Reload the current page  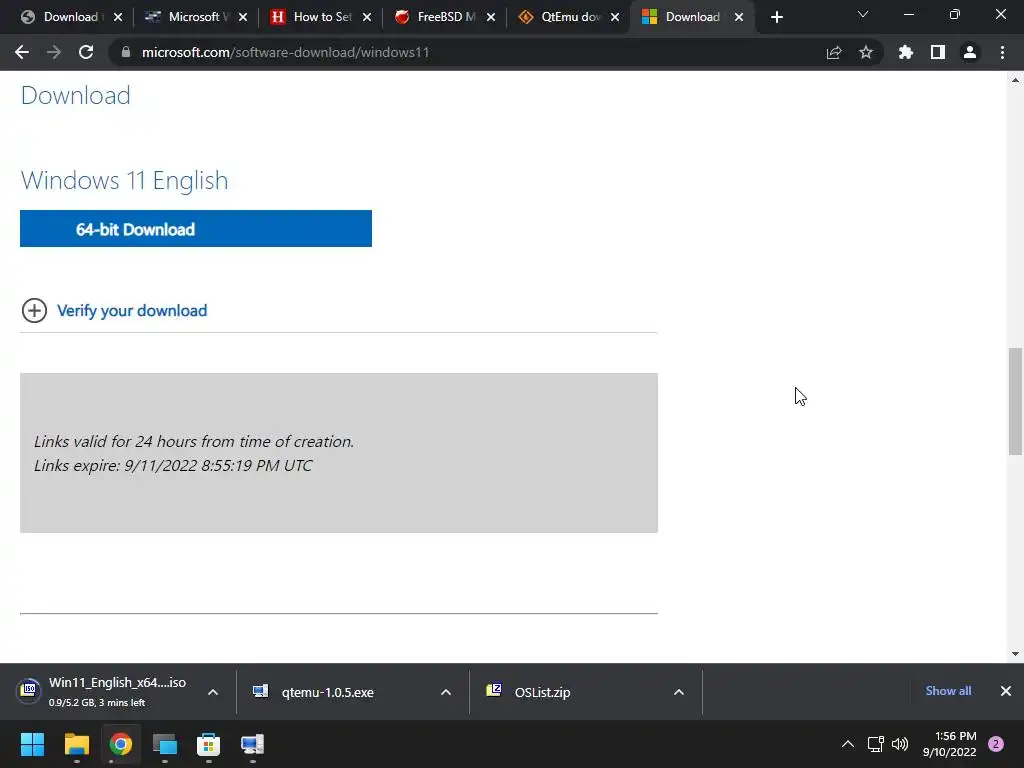pos(86,52)
